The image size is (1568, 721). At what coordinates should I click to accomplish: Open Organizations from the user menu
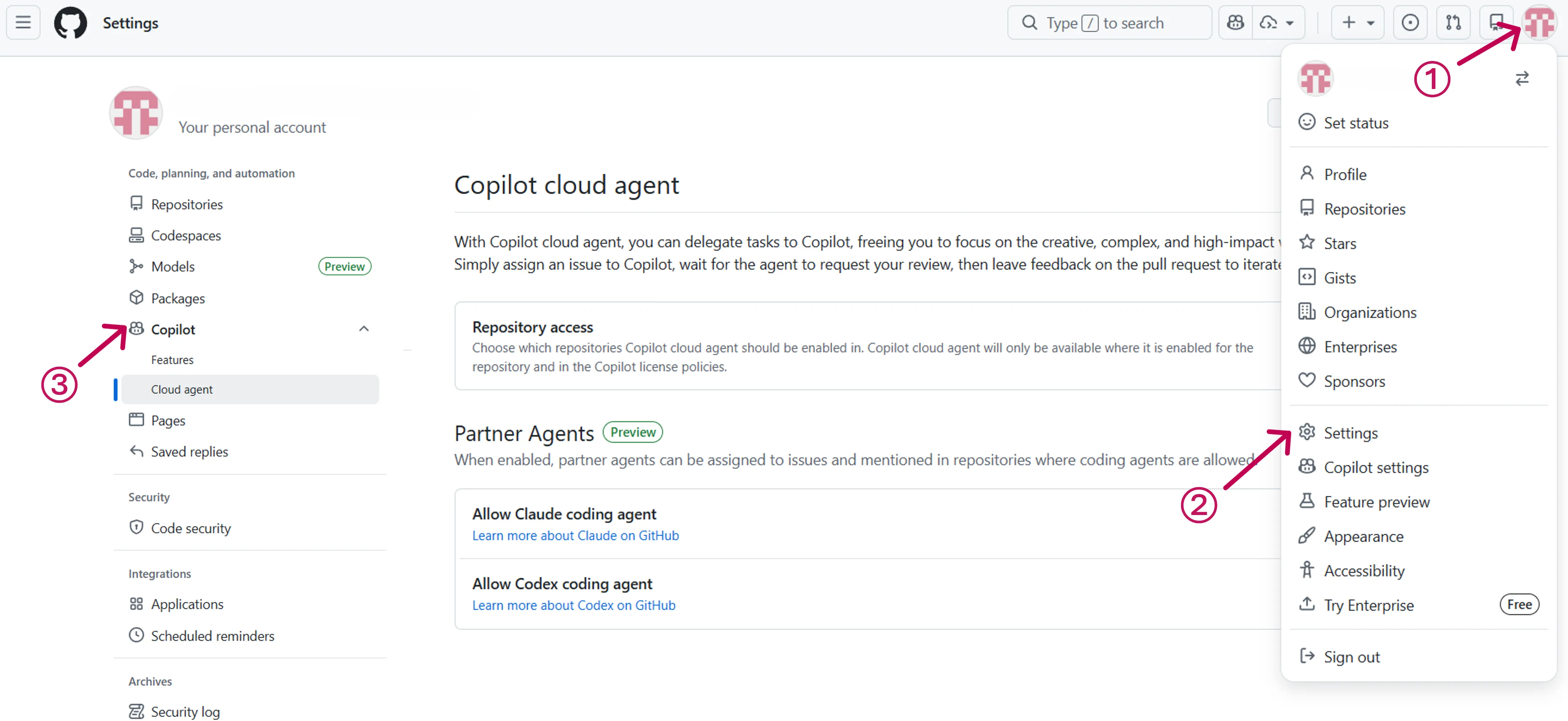(1418, 313)
